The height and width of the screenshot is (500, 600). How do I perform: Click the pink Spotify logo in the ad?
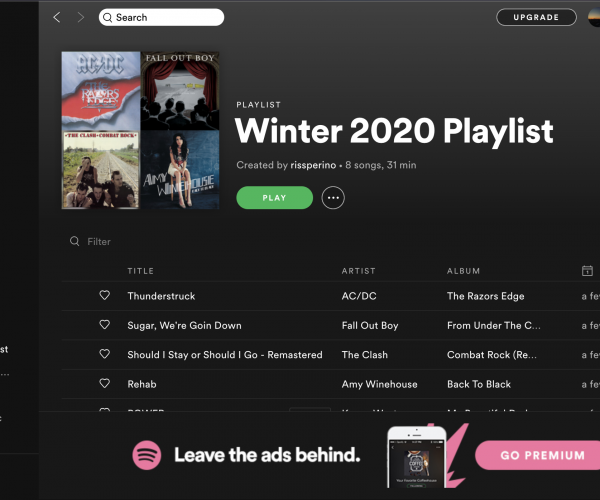(x=147, y=455)
